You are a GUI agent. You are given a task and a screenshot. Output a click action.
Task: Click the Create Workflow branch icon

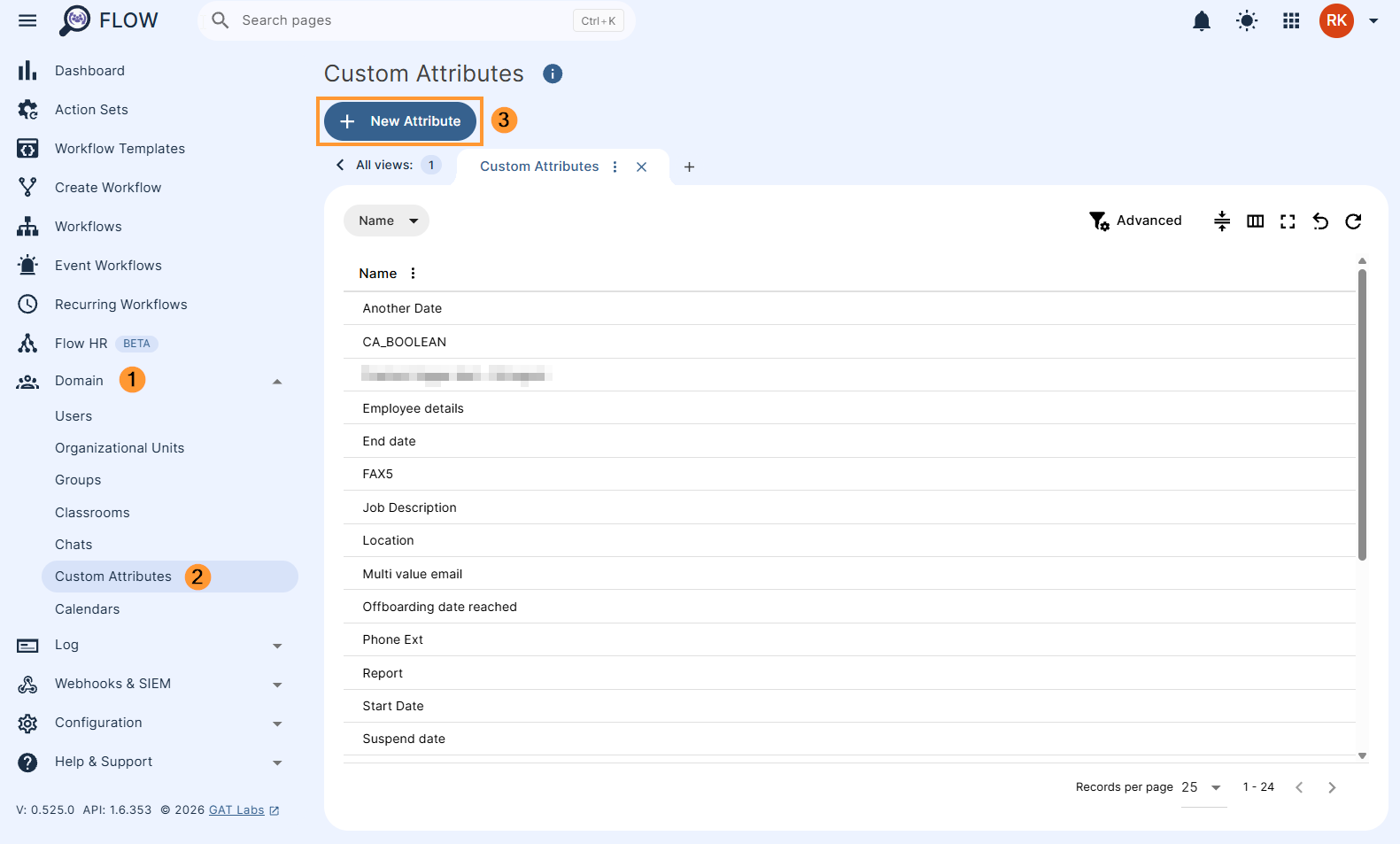tap(27, 188)
